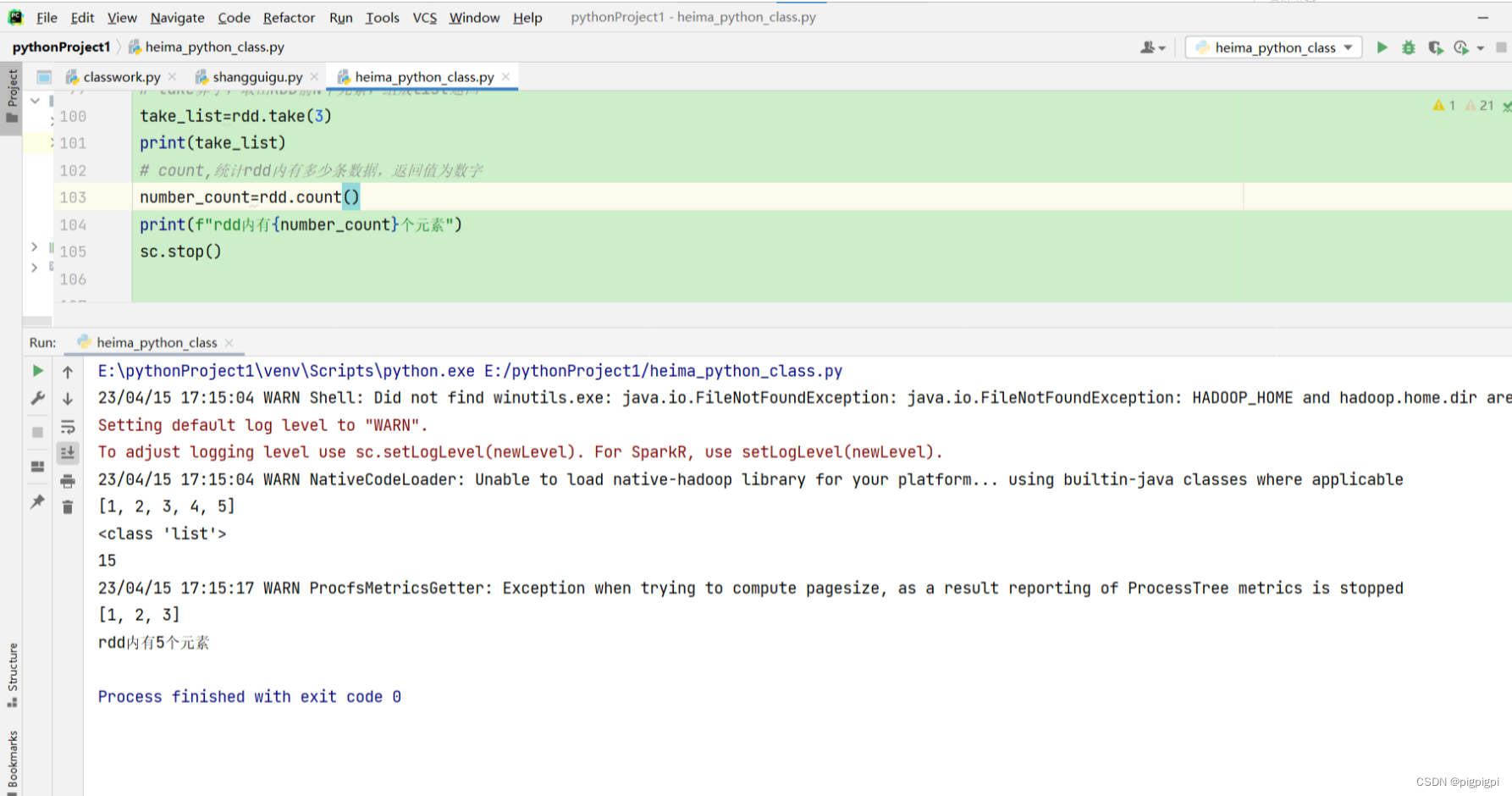Viewport: 1512px width, 796px height.
Task: Click the '[1, 2, 3, 4, 5]' output line
Action: (167, 506)
